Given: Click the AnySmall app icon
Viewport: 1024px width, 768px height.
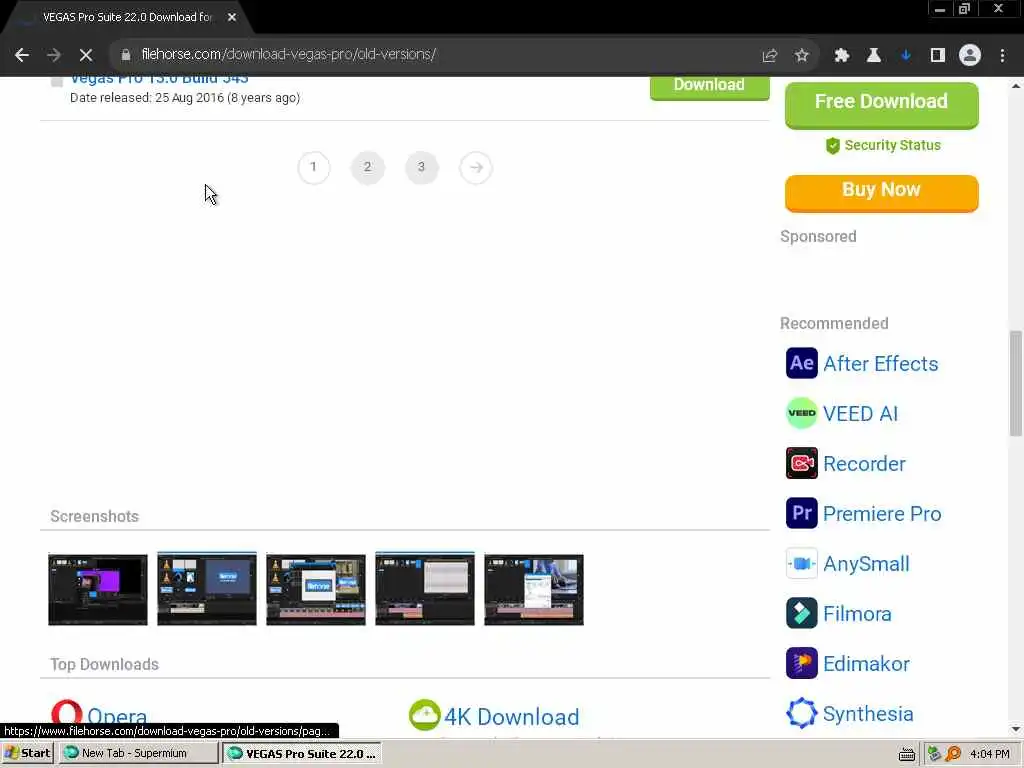Looking at the screenshot, I should point(801,564).
